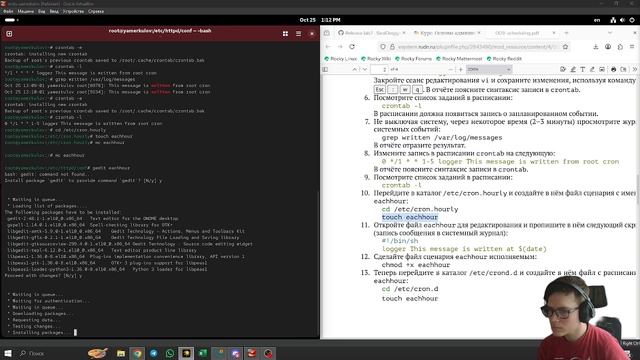
Task: Open GNOME clock Oct 25 calendar
Action: click(320, 20)
